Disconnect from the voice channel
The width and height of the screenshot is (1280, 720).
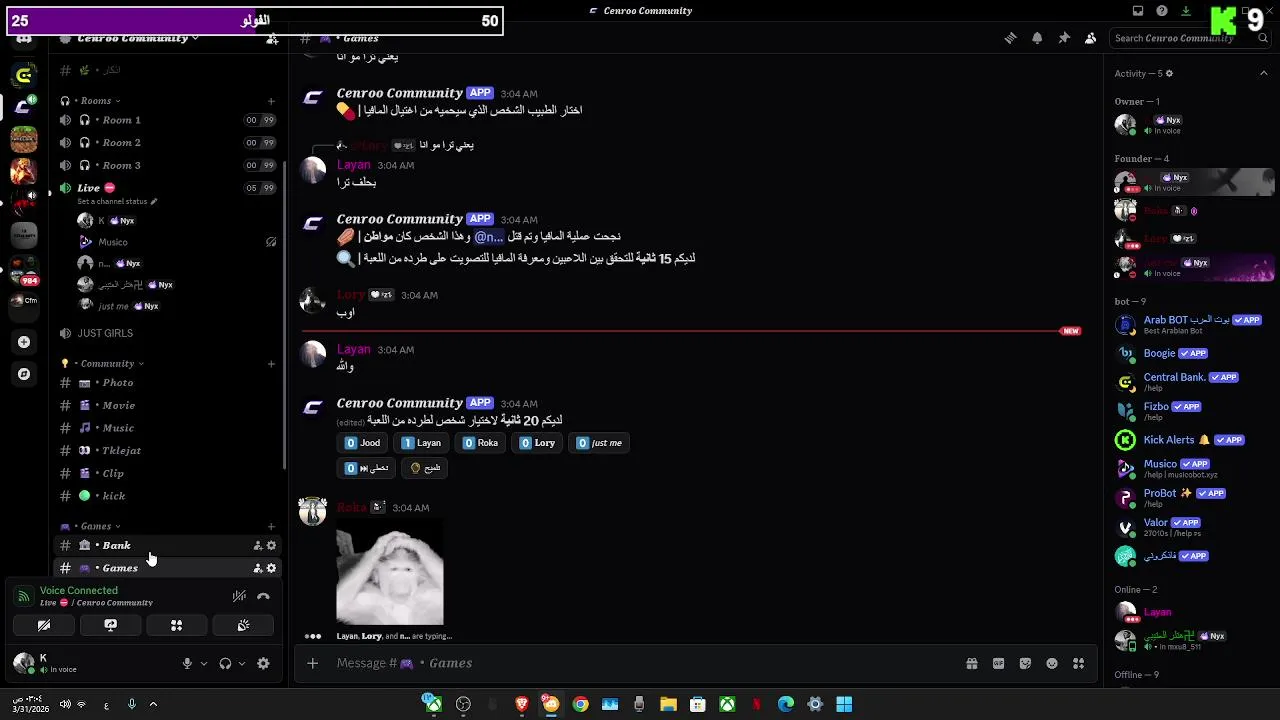263,596
